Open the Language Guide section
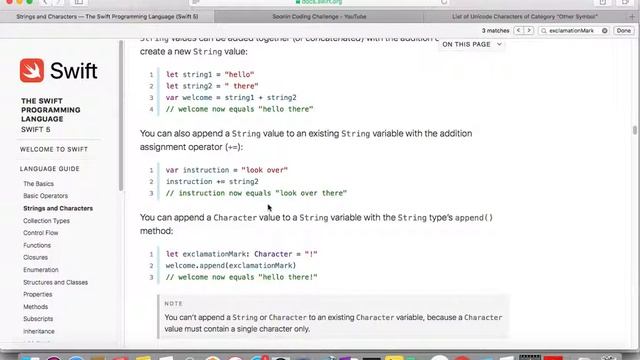640x360 pixels. tap(50, 169)
